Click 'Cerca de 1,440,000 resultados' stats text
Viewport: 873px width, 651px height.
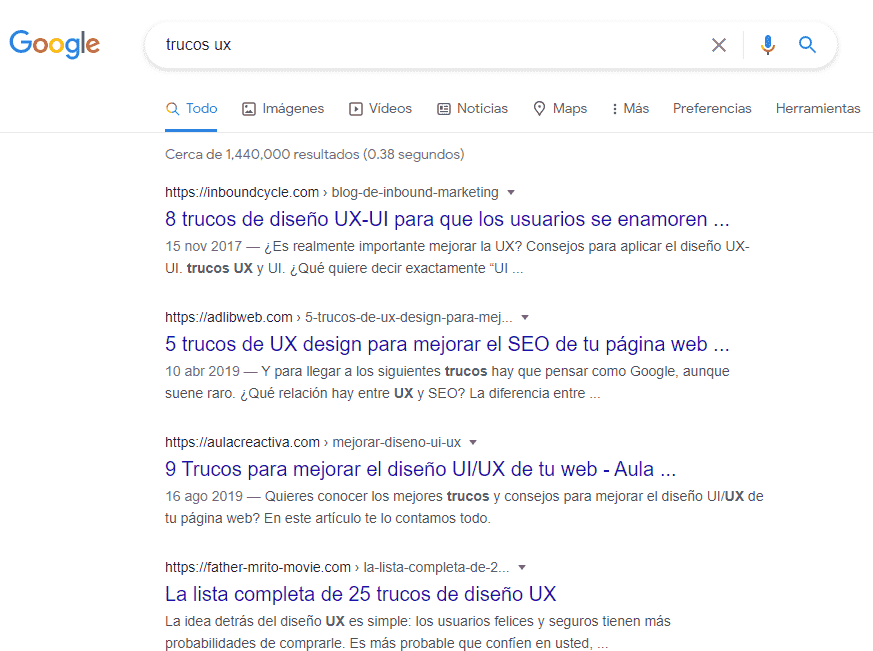pos(315,154)
